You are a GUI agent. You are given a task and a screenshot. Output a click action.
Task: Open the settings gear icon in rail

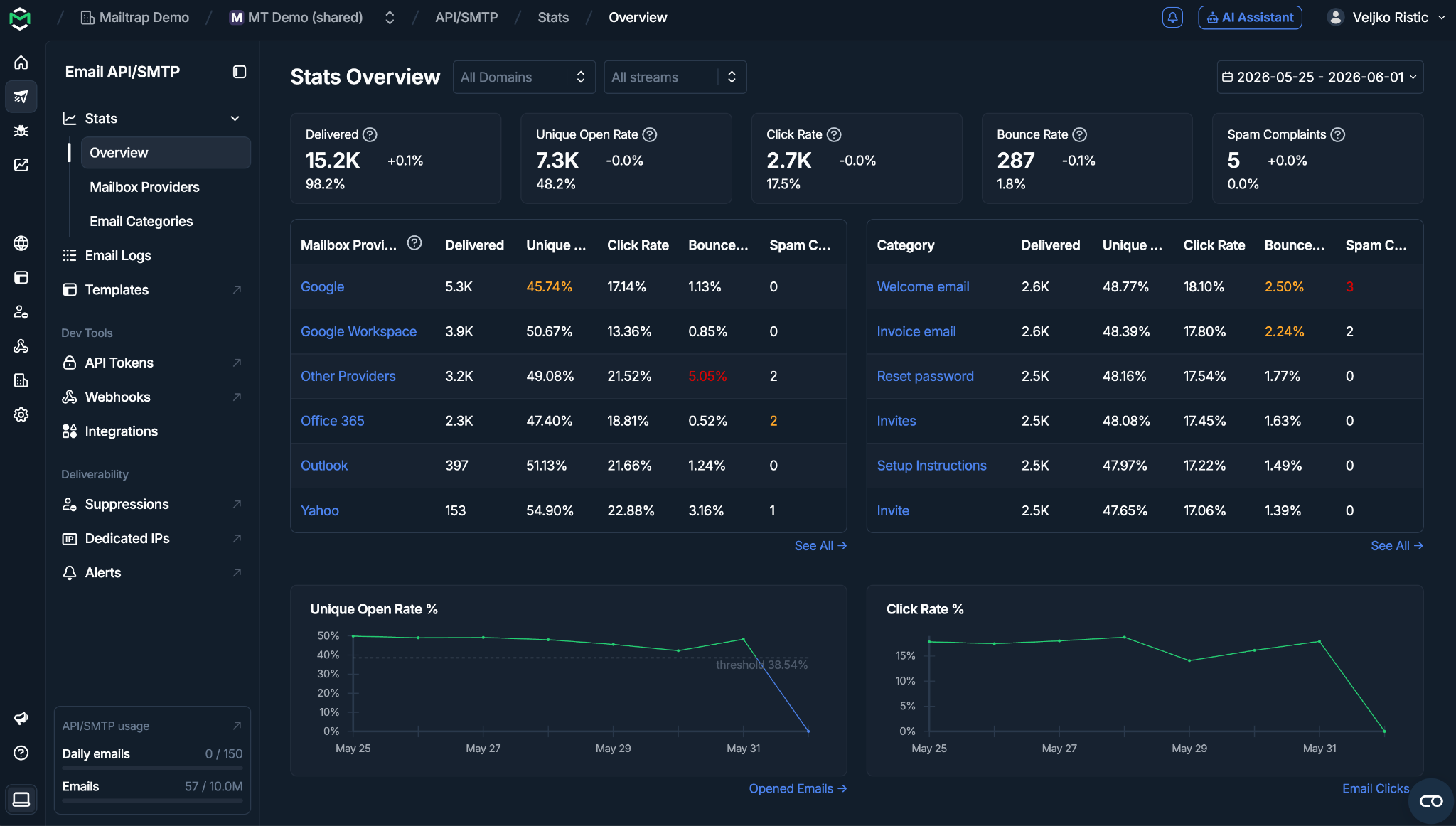[21, 414]
